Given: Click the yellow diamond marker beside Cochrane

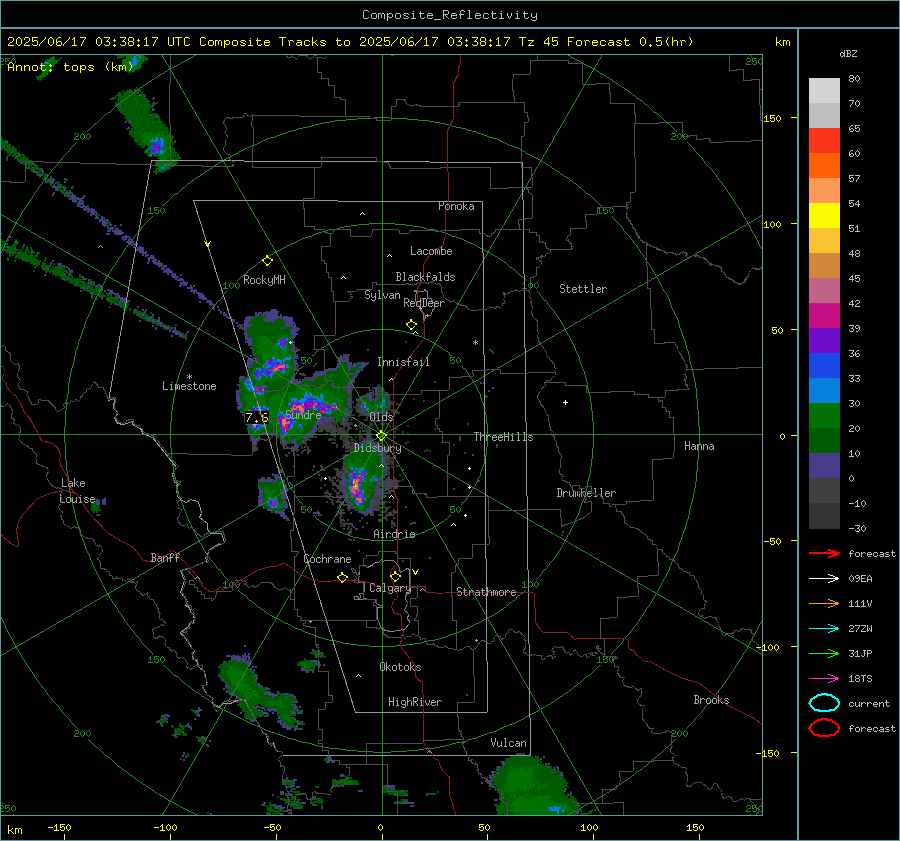Looking at the screenshot, I should point(342,577).
